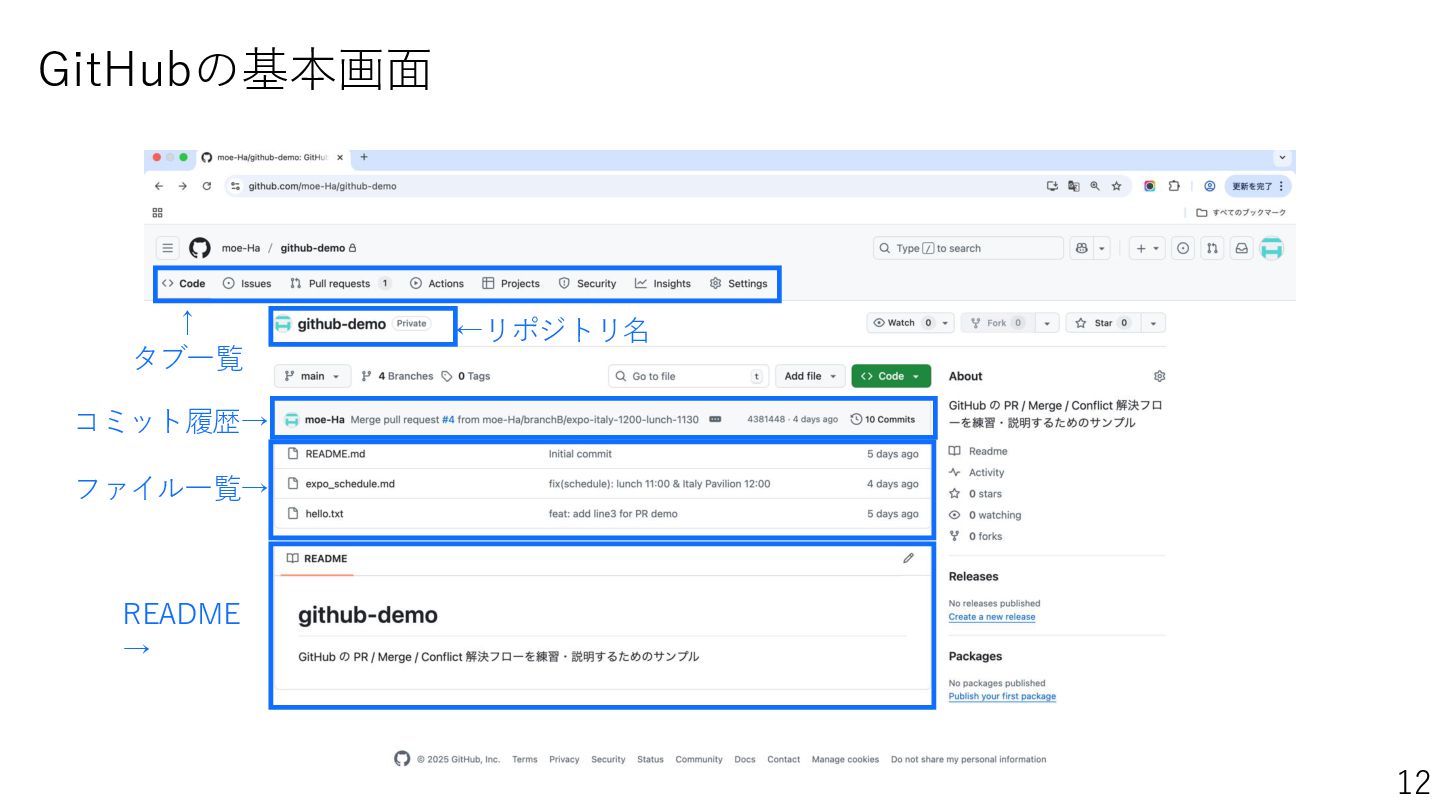Open the extensions puzzle icon
The width and height of the screenshot is (1440, 810).
coord(1174,186)
